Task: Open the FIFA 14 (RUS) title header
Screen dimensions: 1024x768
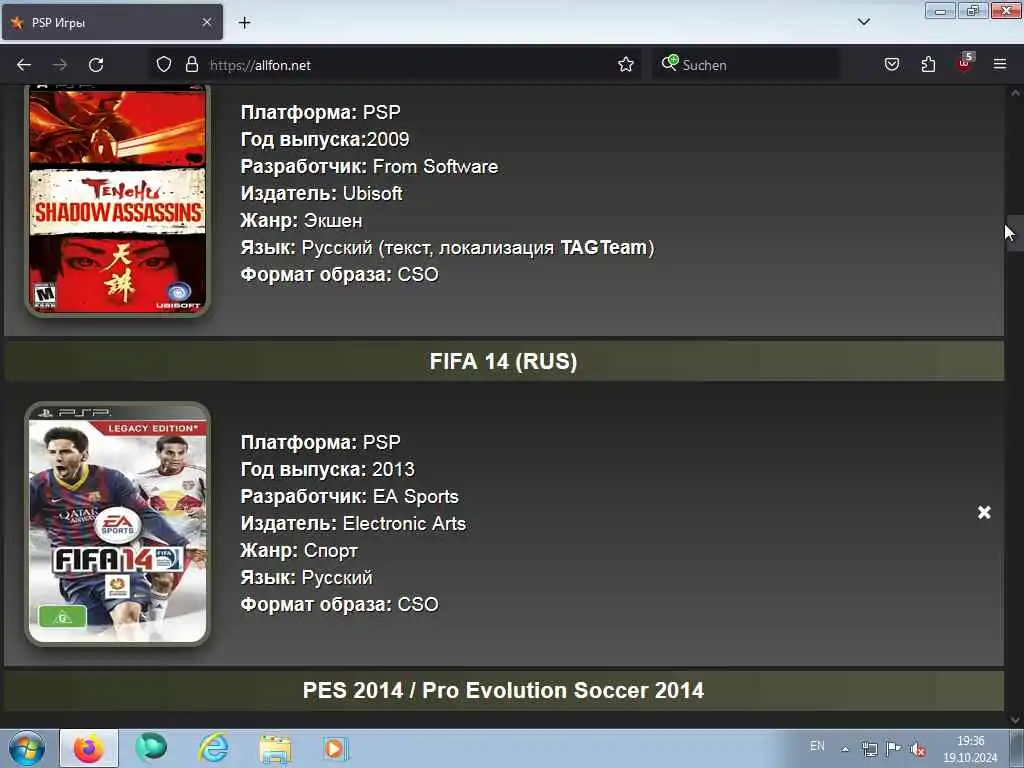Action: pos(504,361)
